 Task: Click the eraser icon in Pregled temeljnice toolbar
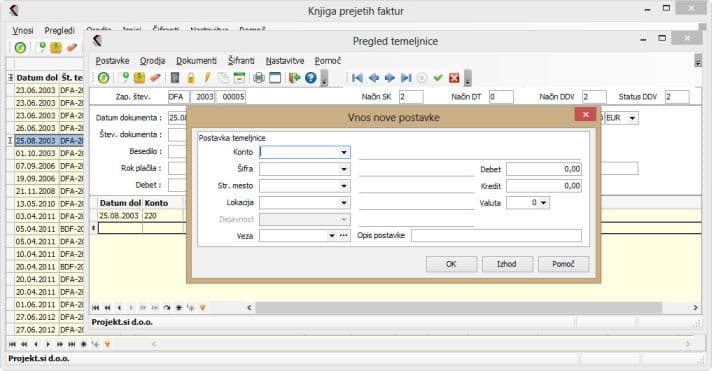click(155, 78)
